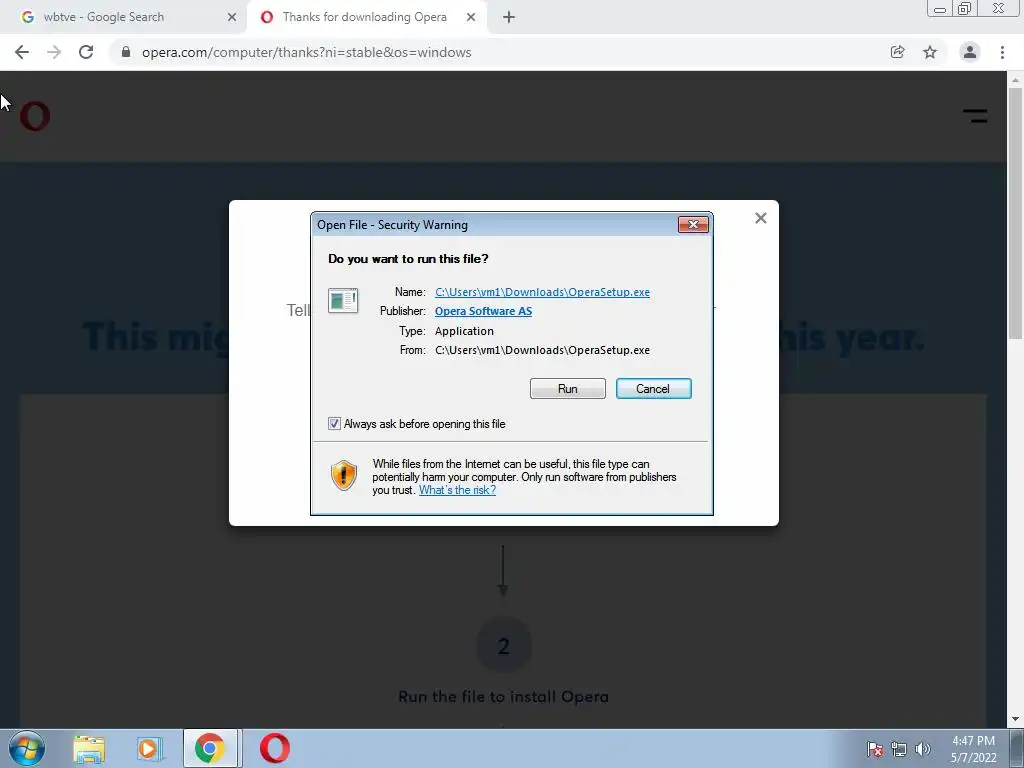Close the Thanks for downloading Opera tab
Screen dimensions: 1024x768
tap(471, 17)
